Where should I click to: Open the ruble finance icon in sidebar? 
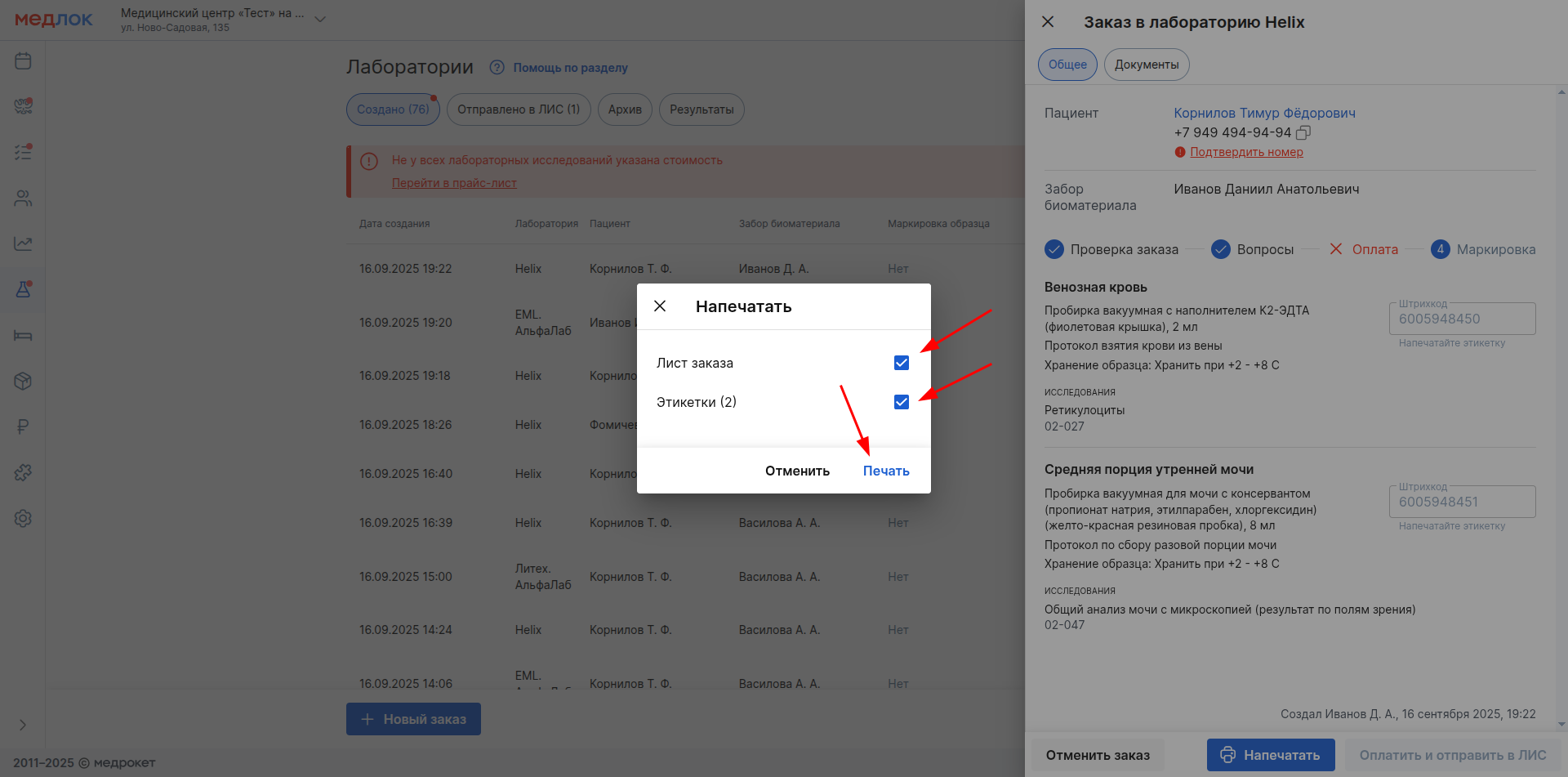23,426
